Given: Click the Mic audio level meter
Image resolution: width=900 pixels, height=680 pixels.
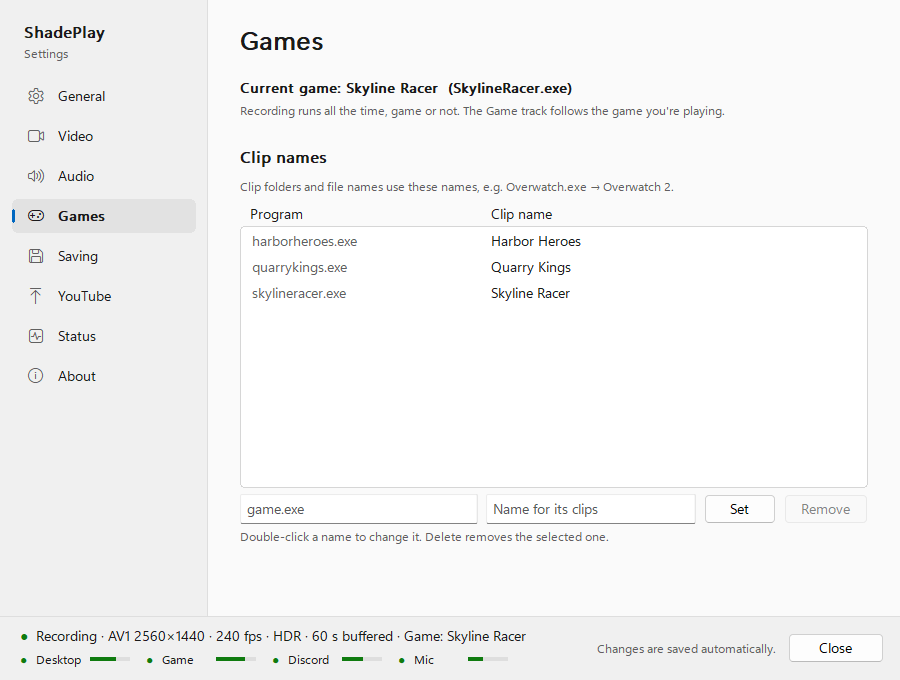Looking at the screenshot, I should click(x=488, y=659).
